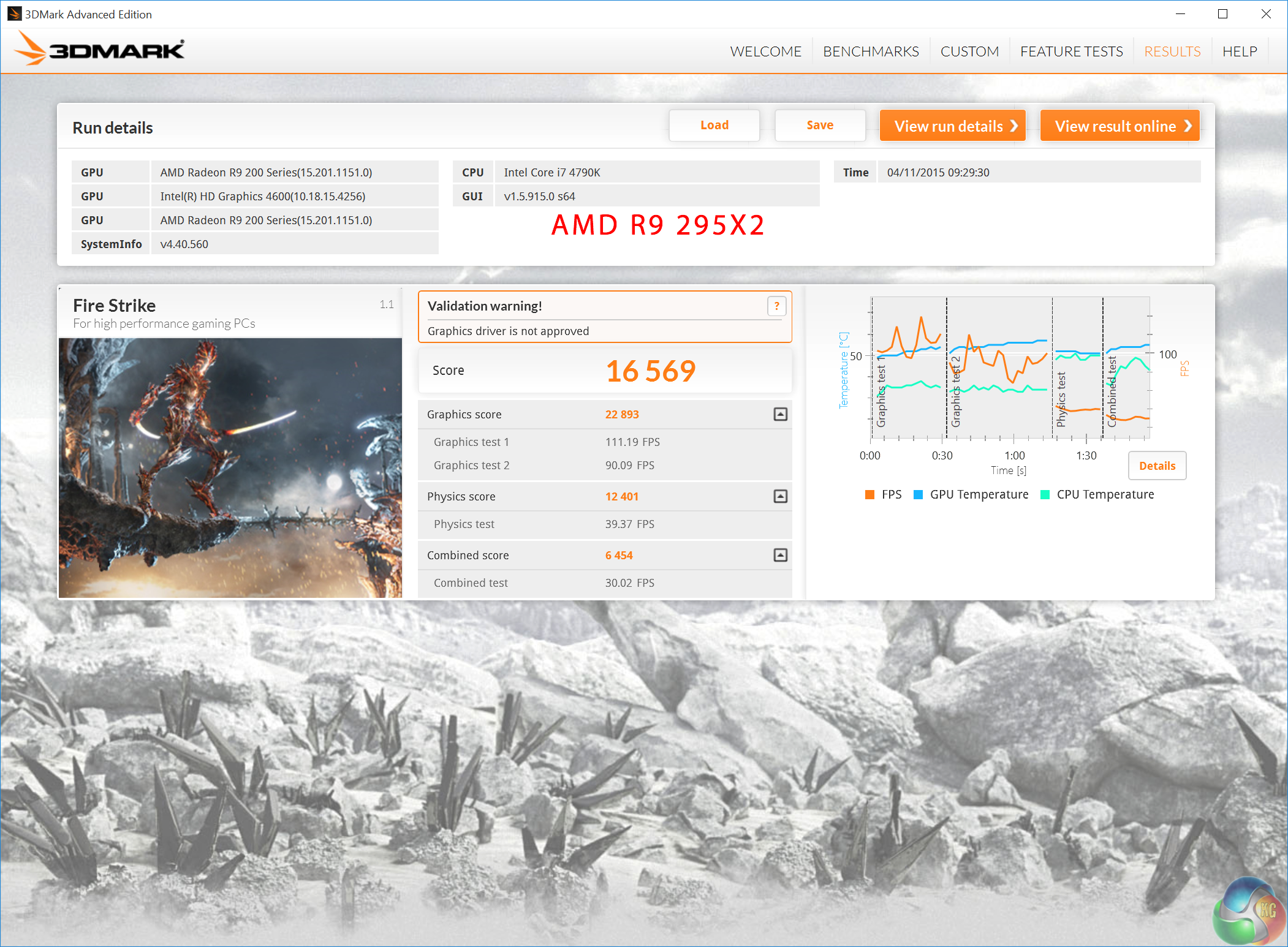Click the green CPU Temperature legend square
1288x947 pixels.
tap(1045, 495)
